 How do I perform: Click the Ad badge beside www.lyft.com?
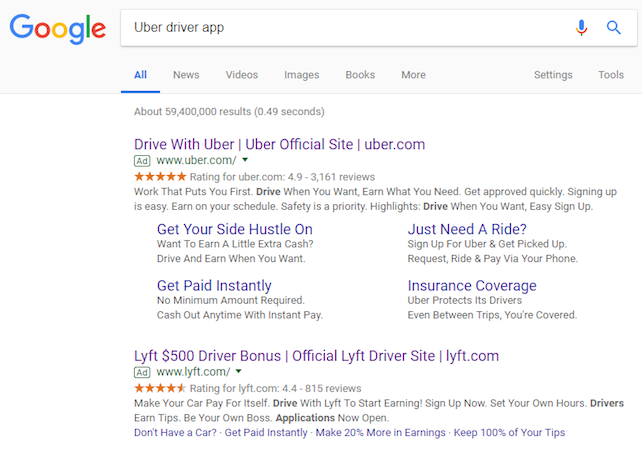click(142, 372)
